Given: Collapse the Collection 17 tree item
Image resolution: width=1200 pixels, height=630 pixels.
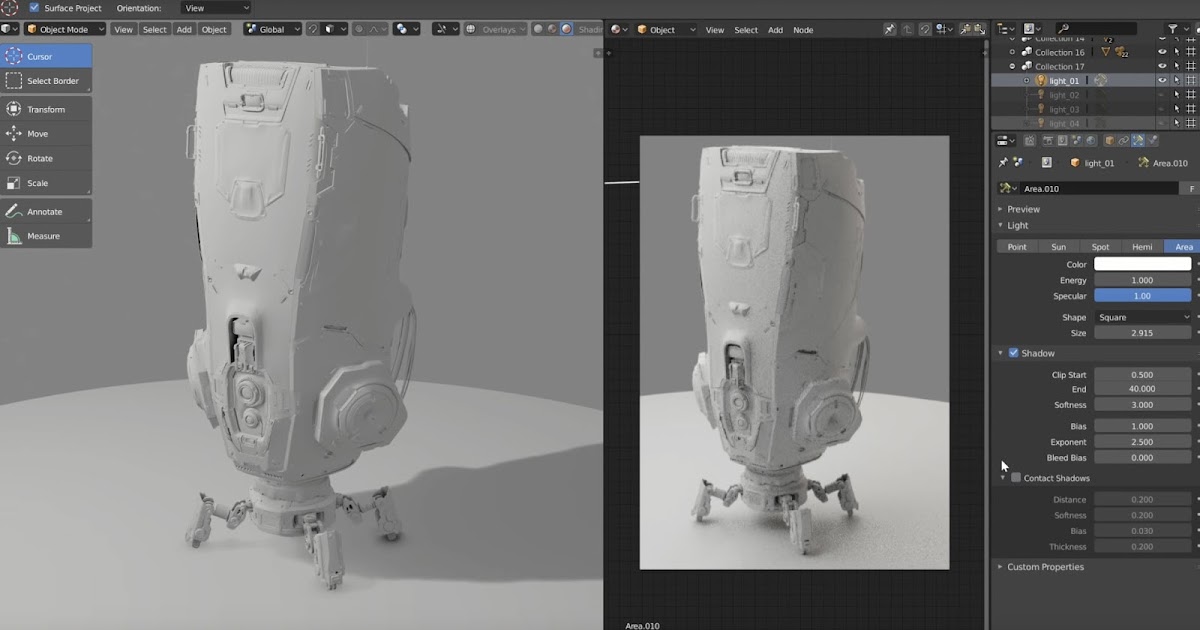Looking at the screenshot, I should 1012,66.
